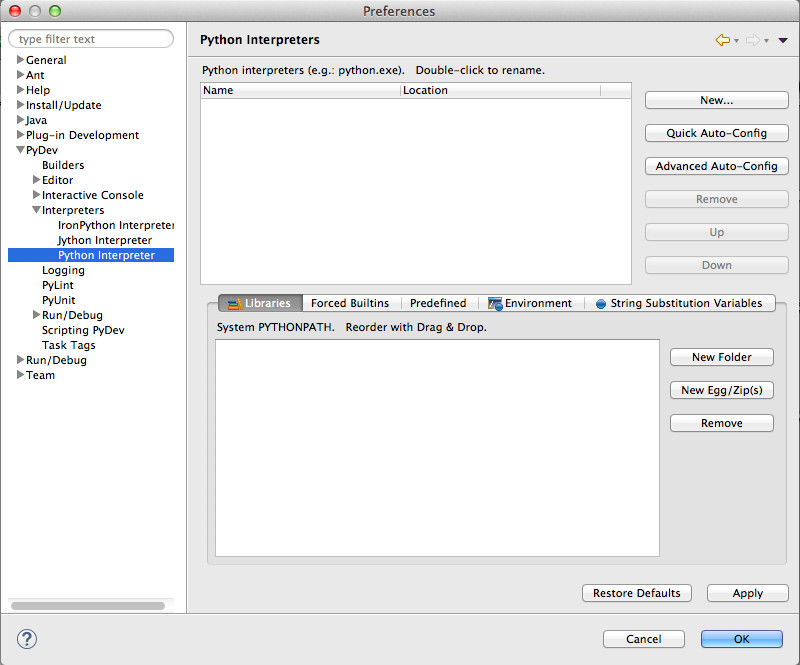Select Jython Interpreter in the tree

[x=105, y=240]
